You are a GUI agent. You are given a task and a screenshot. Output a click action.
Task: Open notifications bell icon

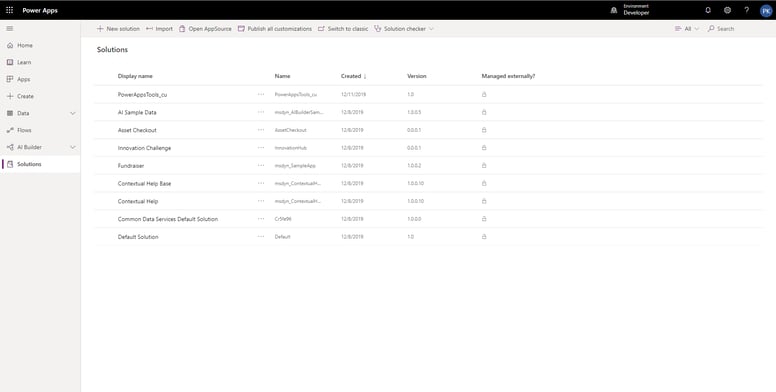coord(708,10)
